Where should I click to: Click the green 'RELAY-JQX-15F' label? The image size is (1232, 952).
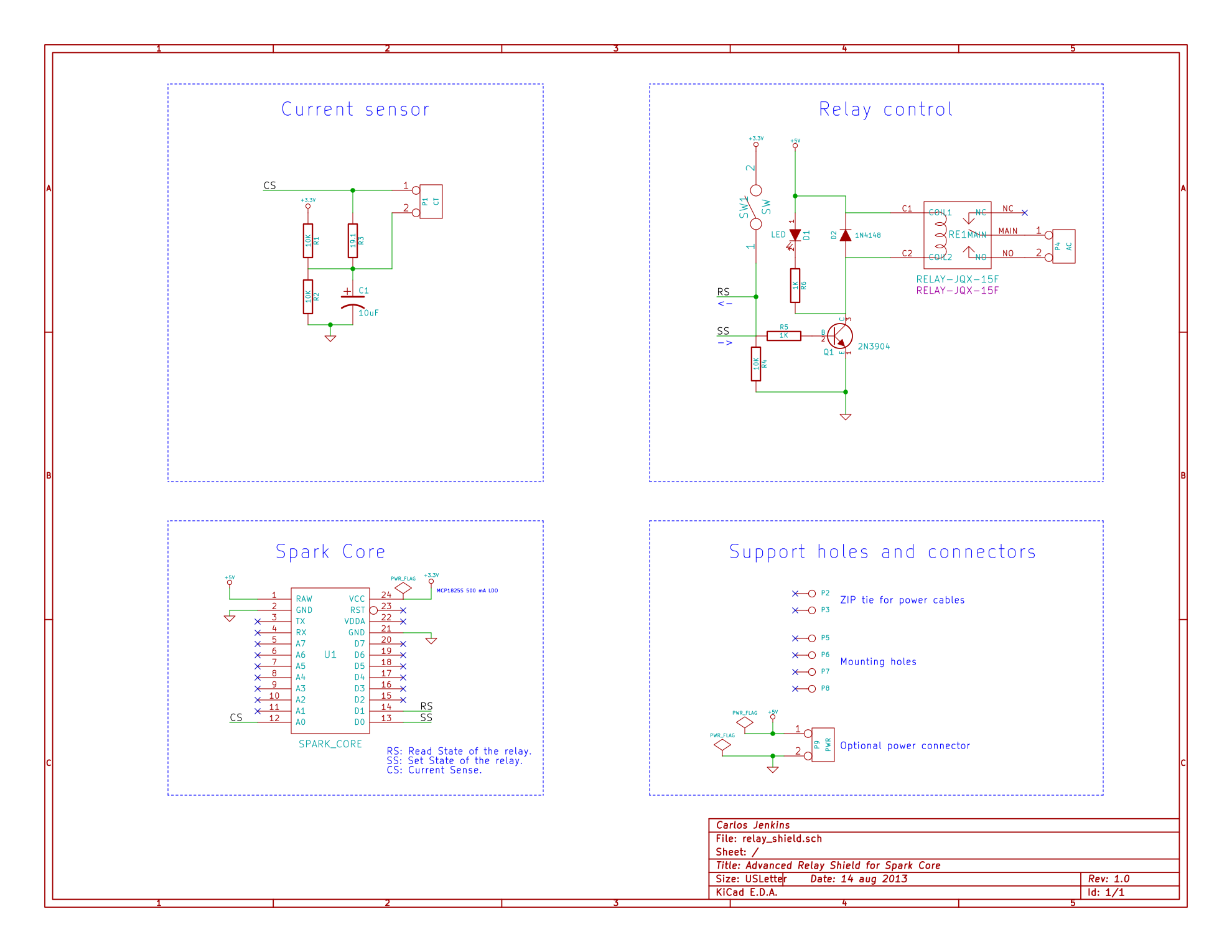coord(957,279)
